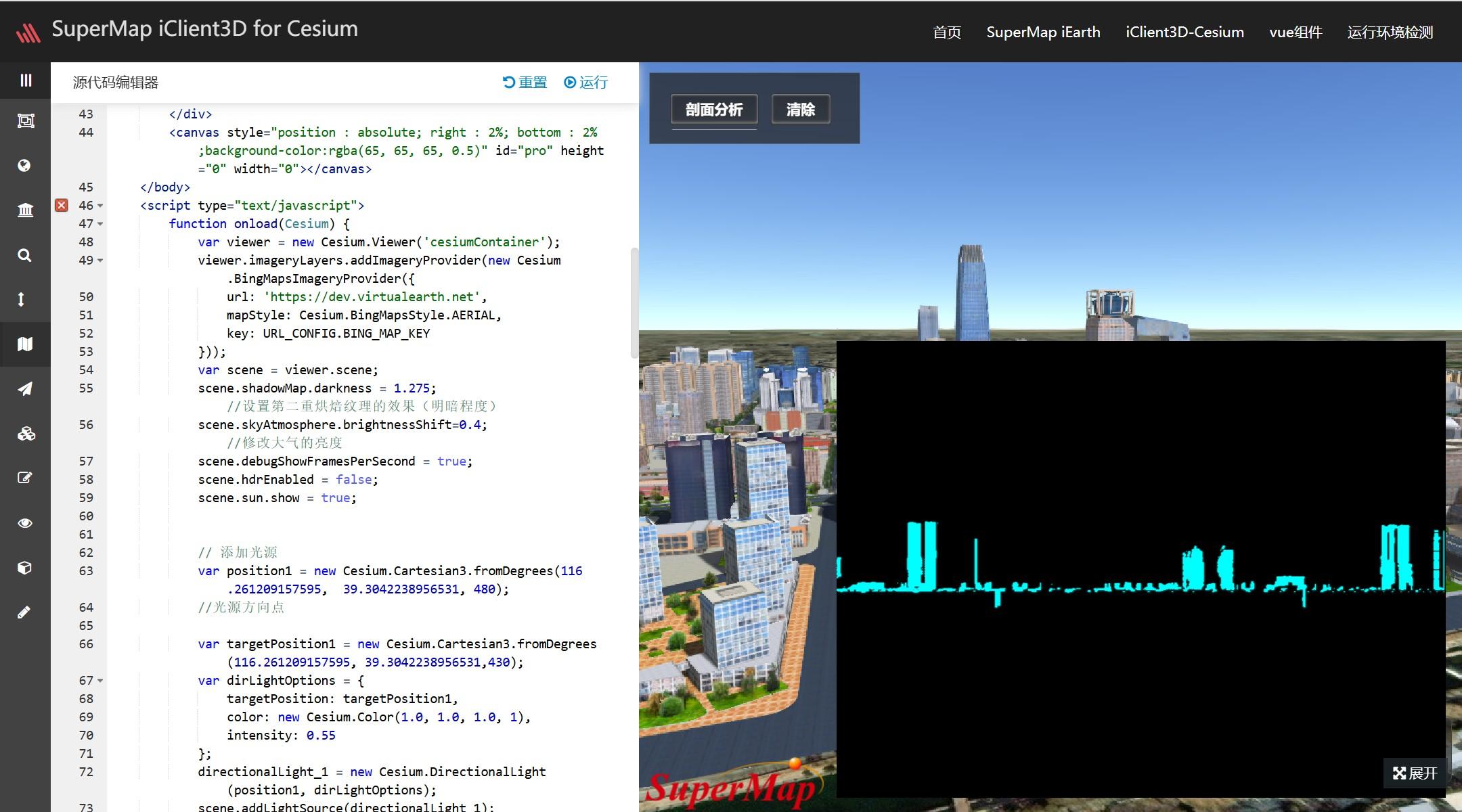Image resolution: width=1462 pixels, height=812 pixels.
Task: Start 剖面分析 profile analysis
Action: (x=714, y=109)
